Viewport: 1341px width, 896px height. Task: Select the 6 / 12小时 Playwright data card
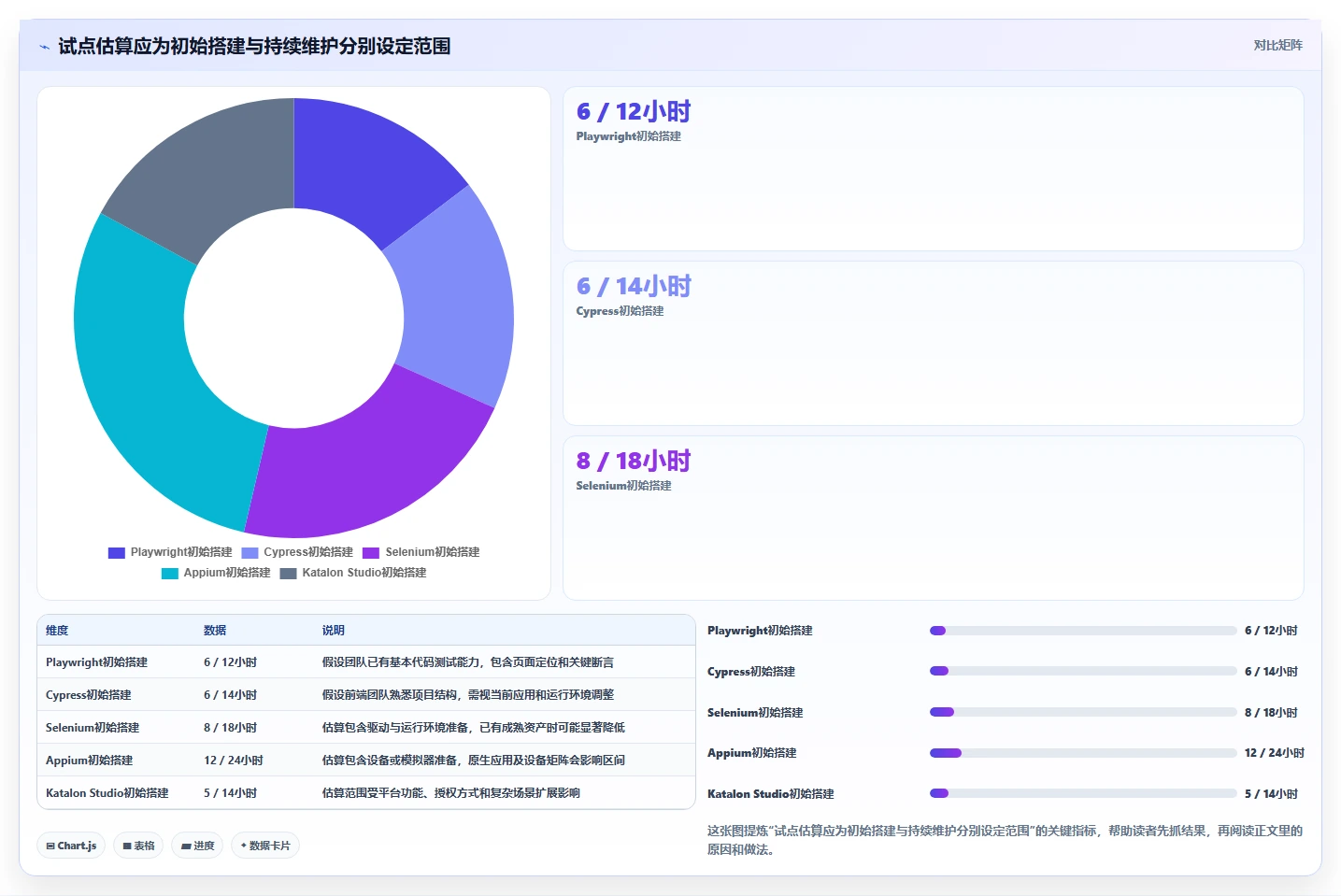pyautogui.click(x=933, y=169)
